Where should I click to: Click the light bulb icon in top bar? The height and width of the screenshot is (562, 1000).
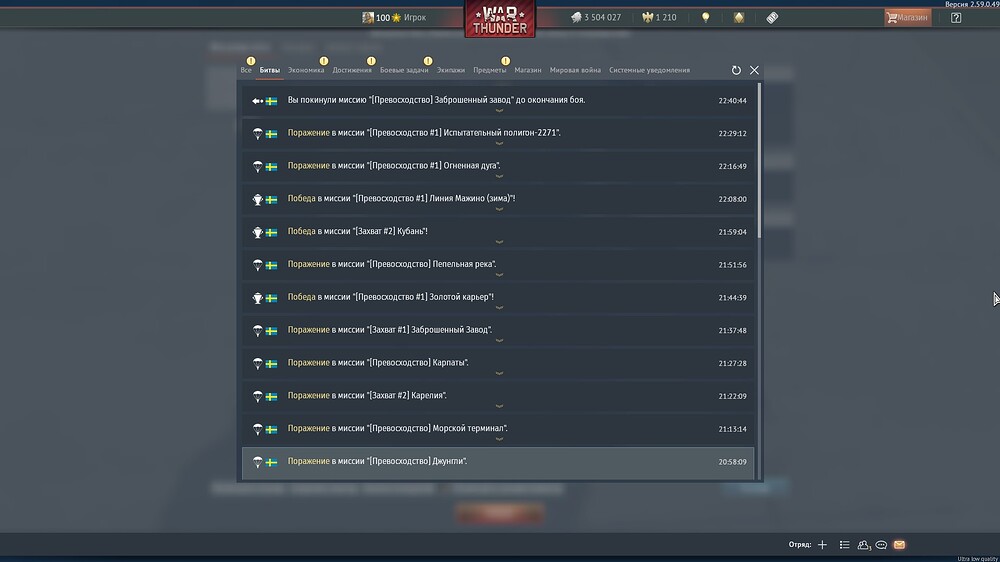(705, 17)
